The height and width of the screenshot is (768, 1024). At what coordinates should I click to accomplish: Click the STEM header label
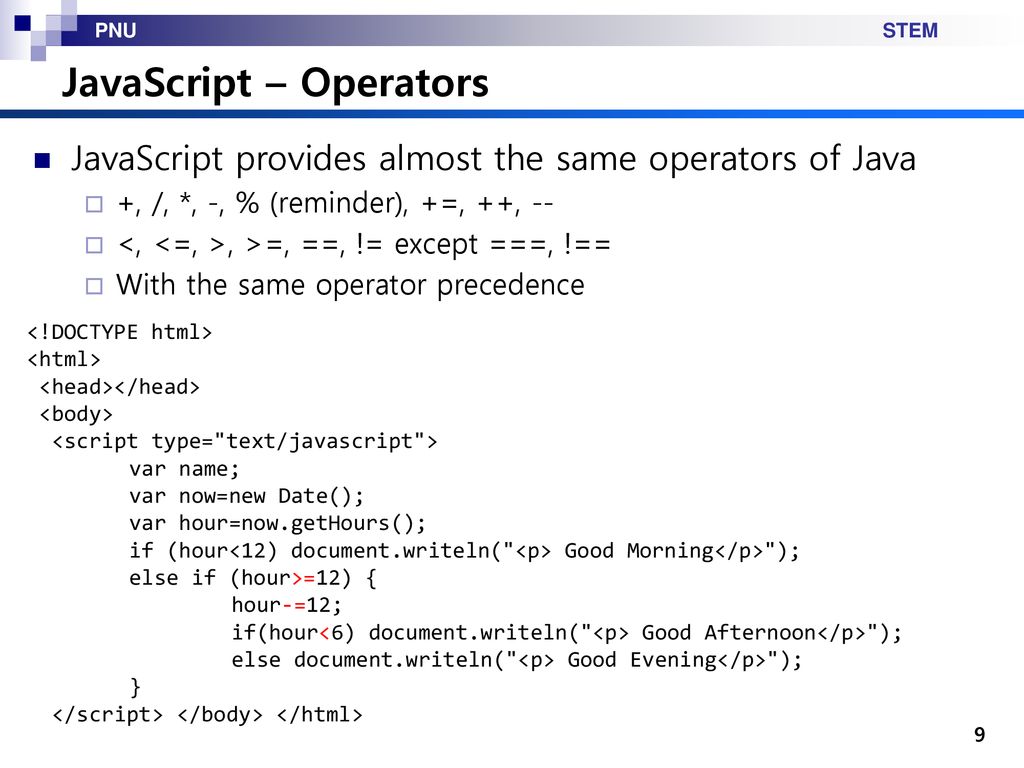tap(910, 31)
